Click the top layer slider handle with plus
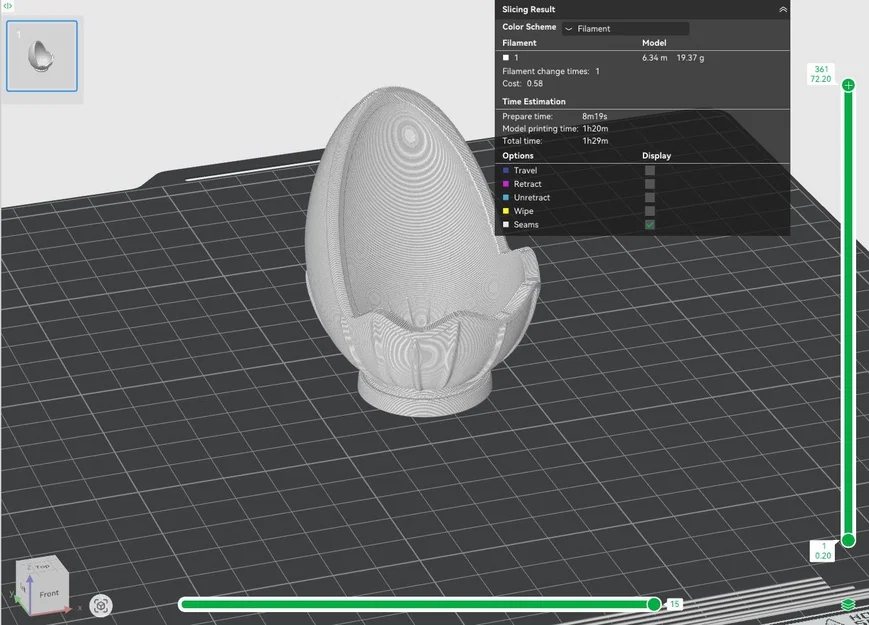This screenshot has height=625, width=869. point(848,85)
